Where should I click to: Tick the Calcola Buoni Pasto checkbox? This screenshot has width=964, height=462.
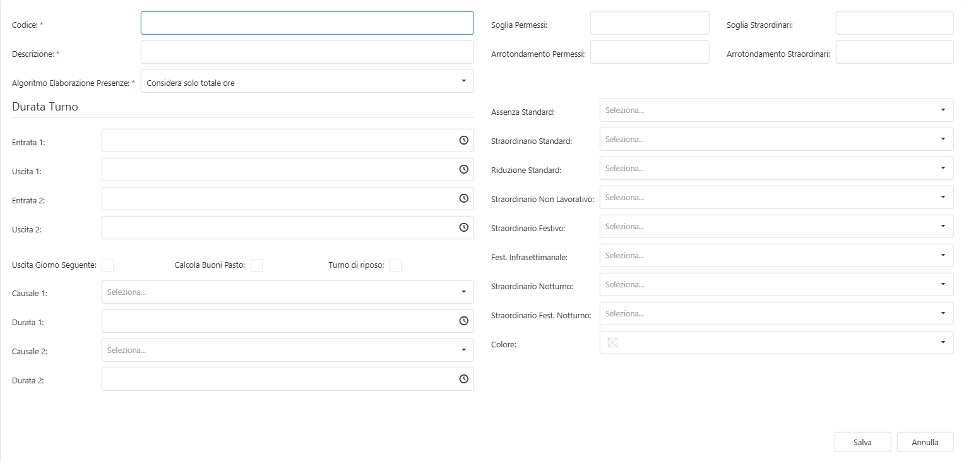tap(256, 265)
